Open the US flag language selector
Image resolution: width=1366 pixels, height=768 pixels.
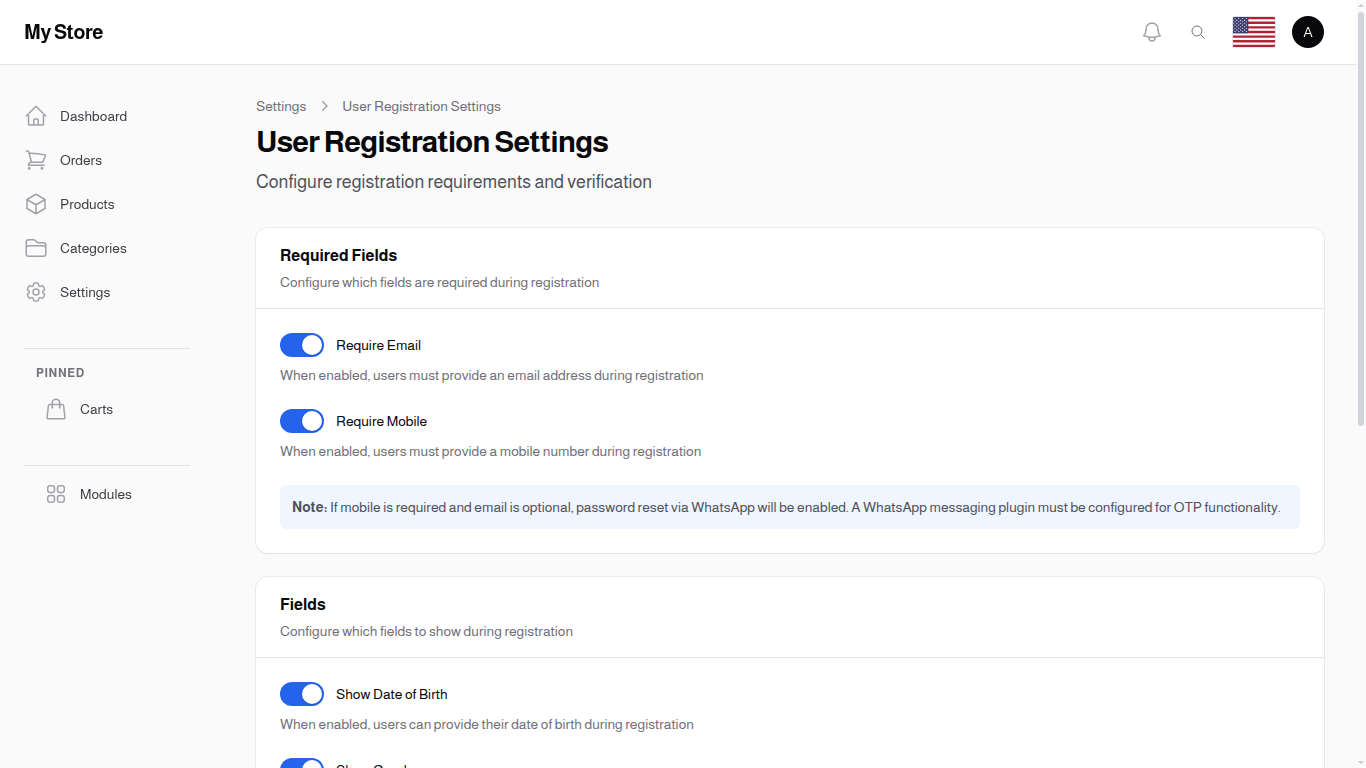click(1253, 31)
